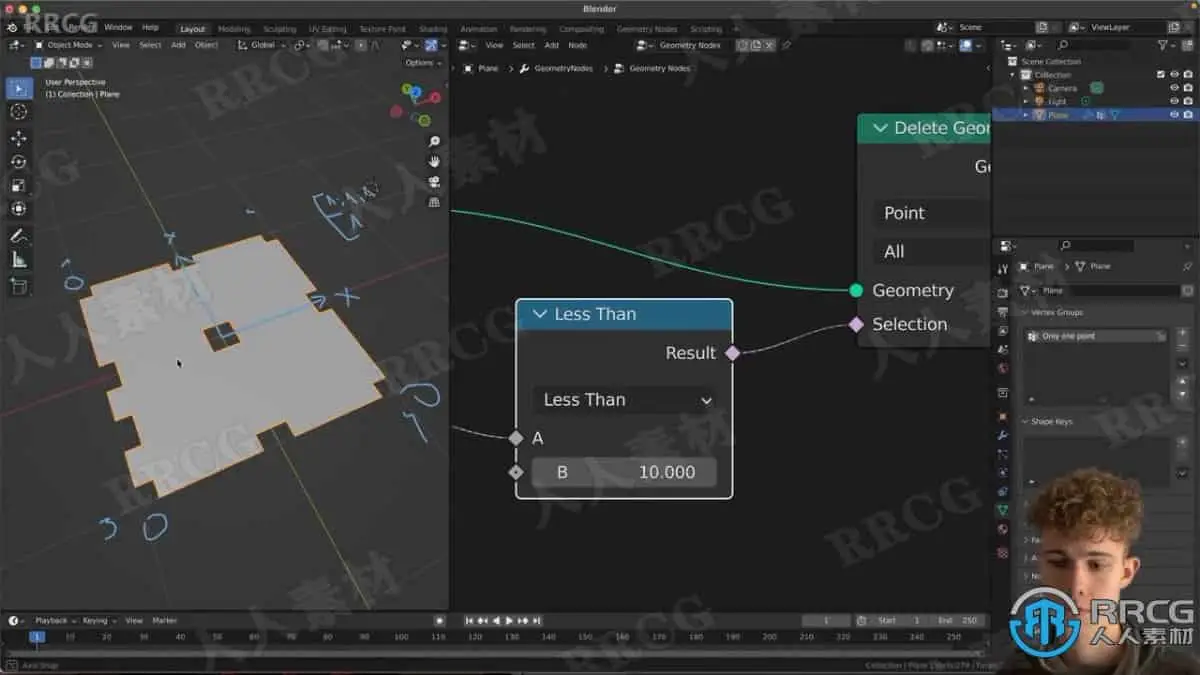
Task: Open the Less Than operation dropdown
Action: [626, 400]
